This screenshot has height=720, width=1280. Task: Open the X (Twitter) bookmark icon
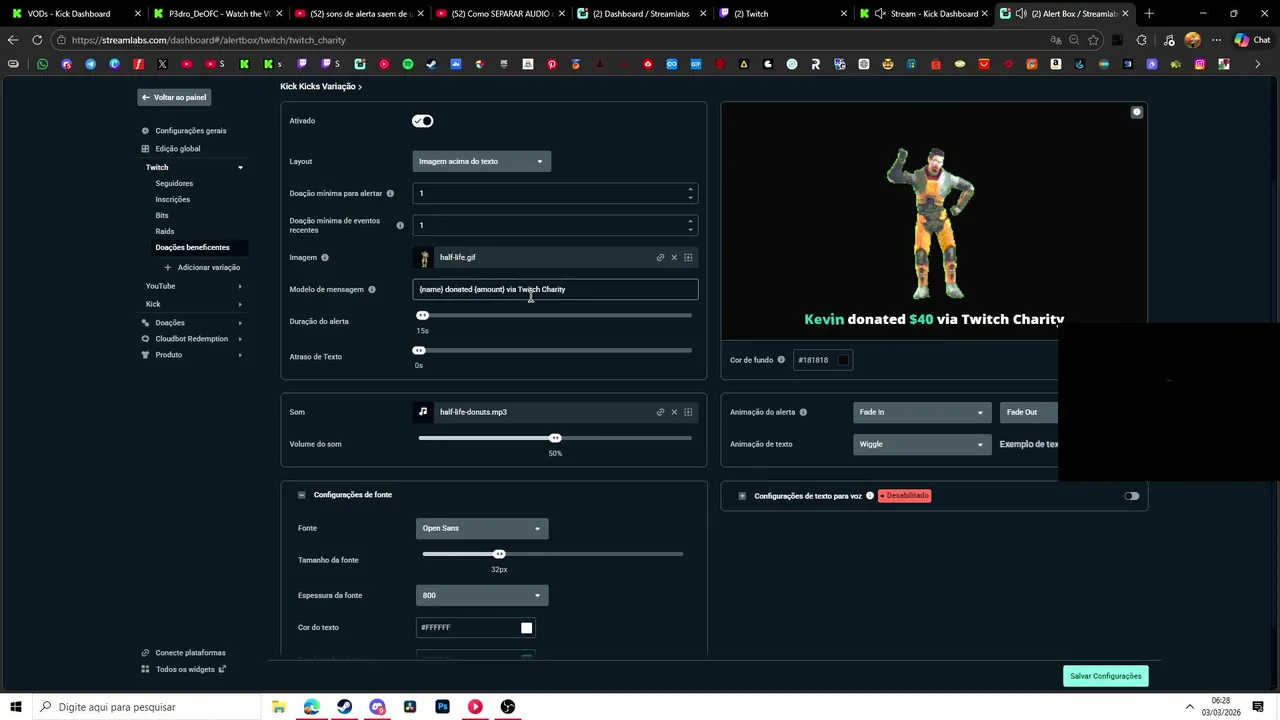(162, 64)
